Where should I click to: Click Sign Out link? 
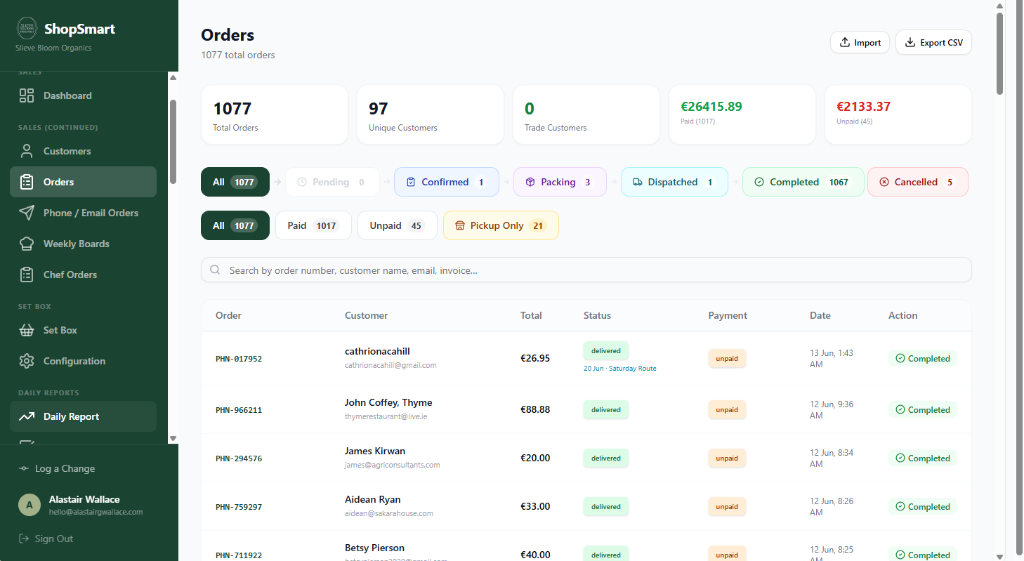pyautogui.click(x=46, y=538)
